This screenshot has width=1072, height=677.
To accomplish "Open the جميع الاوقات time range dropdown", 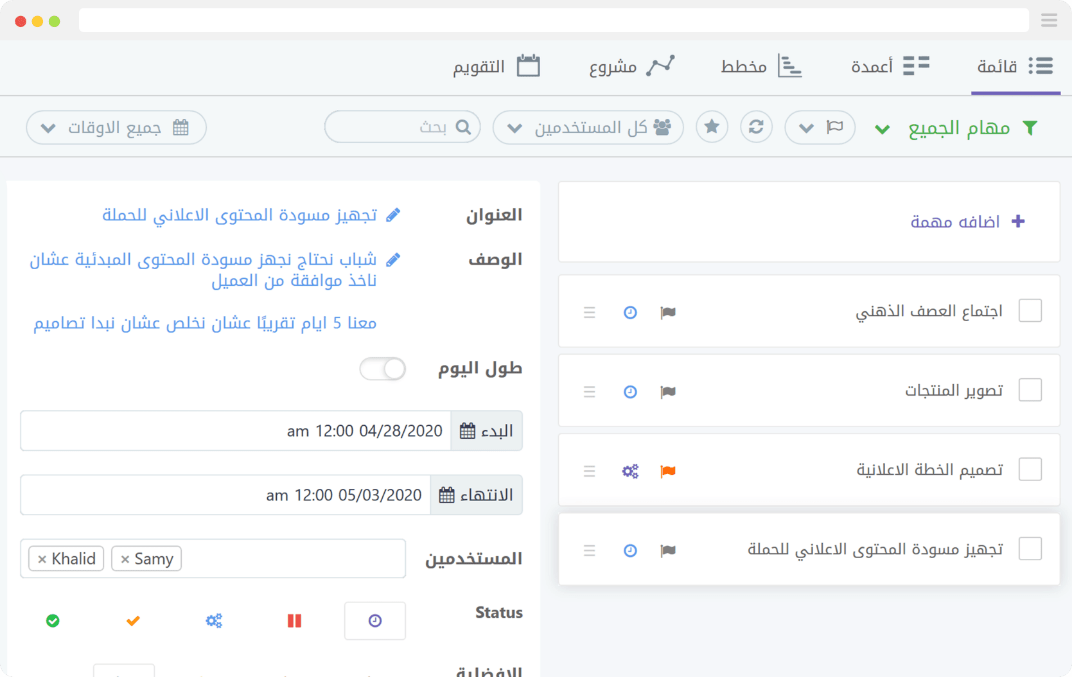I will [x=116, y=128].
